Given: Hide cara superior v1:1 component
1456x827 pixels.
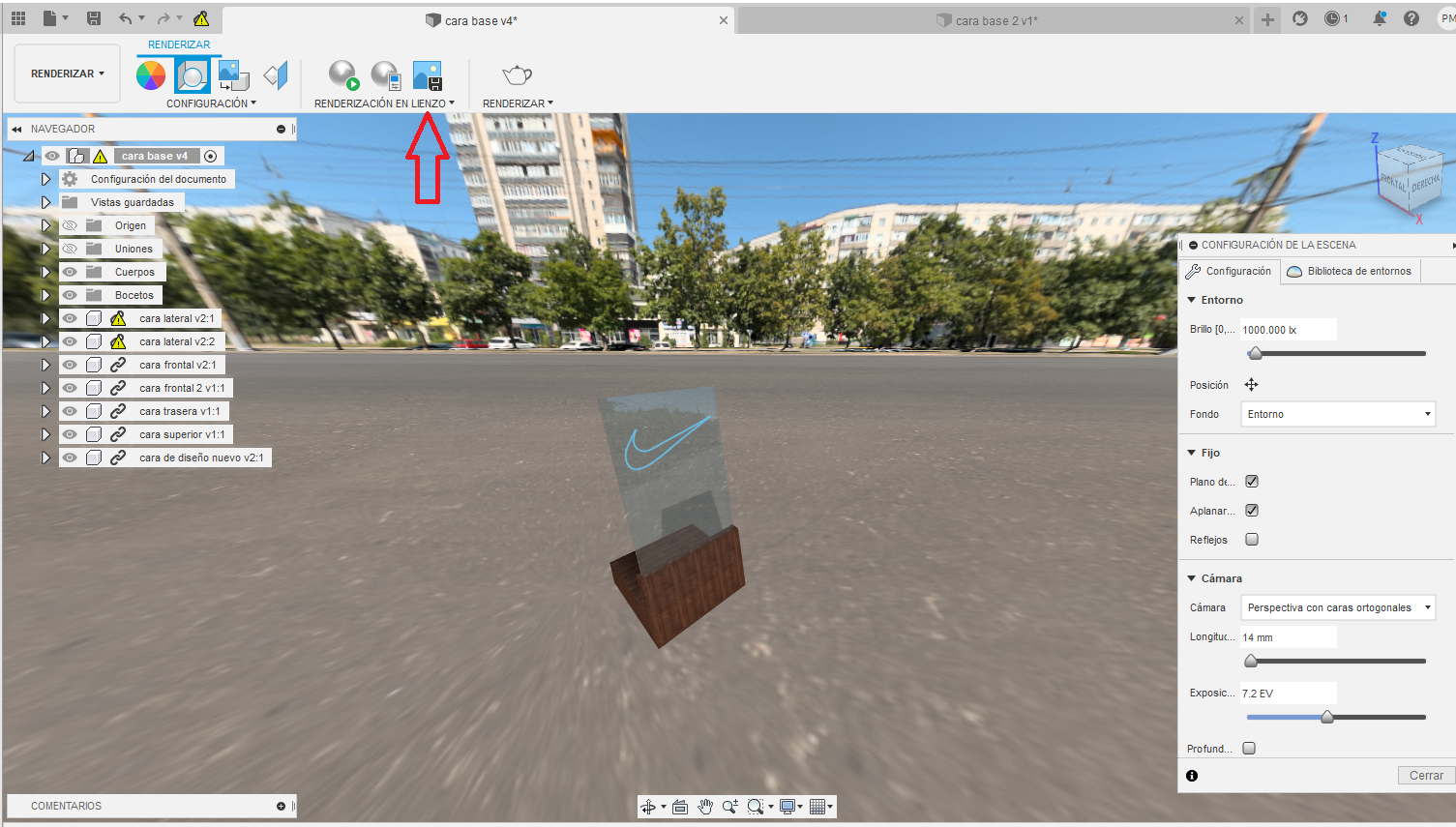Looking at the screenshot, I should click(x=70, y=434).
